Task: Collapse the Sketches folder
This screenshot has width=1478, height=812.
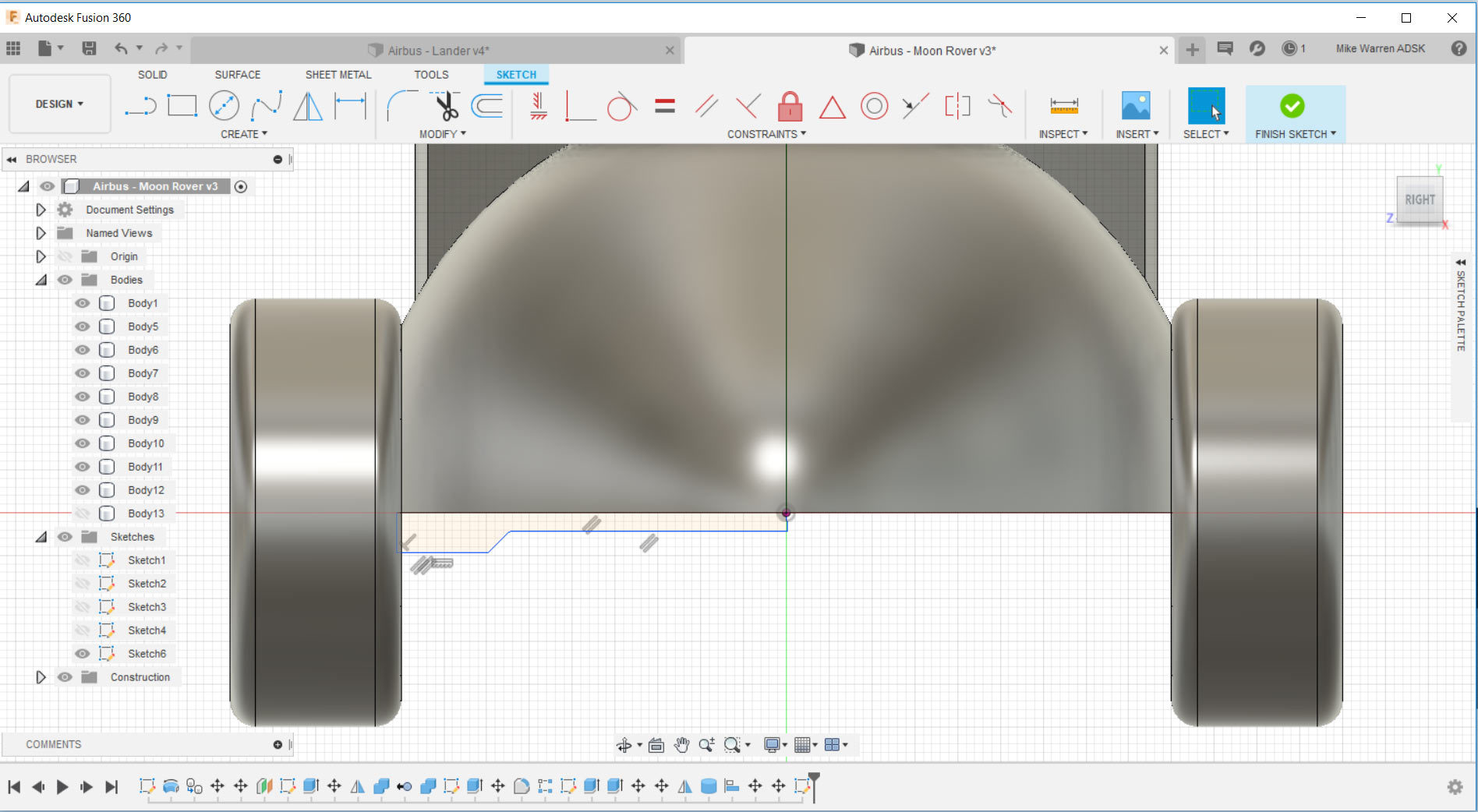Action: (x=41, y=537)
